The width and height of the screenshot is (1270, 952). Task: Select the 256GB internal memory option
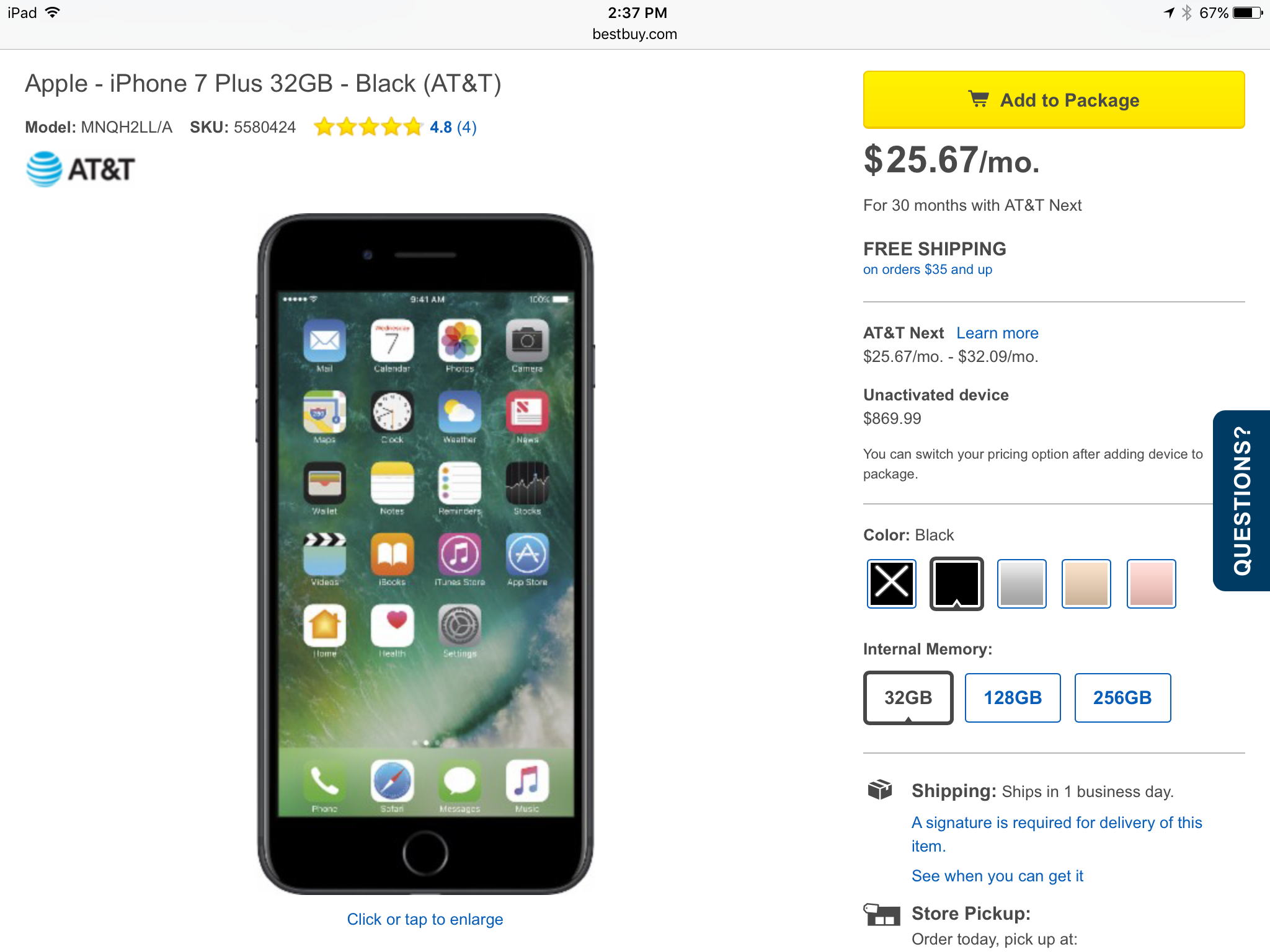pyautogui.click(x=1122, y=697)
